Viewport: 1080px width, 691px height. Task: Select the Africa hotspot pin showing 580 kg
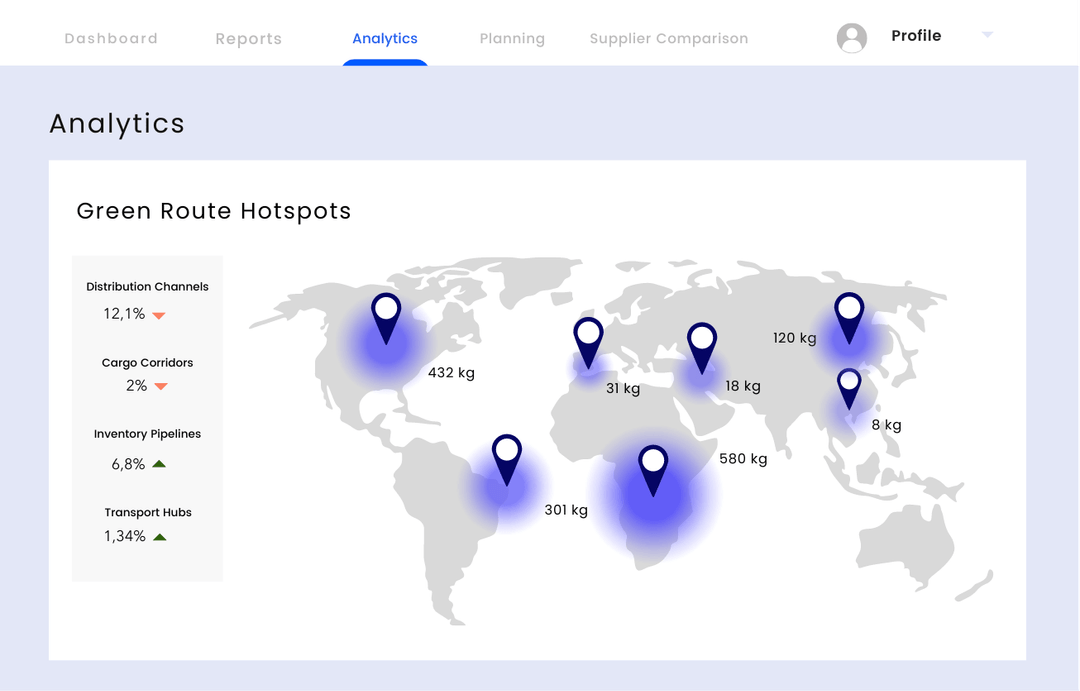coord(653,463)
